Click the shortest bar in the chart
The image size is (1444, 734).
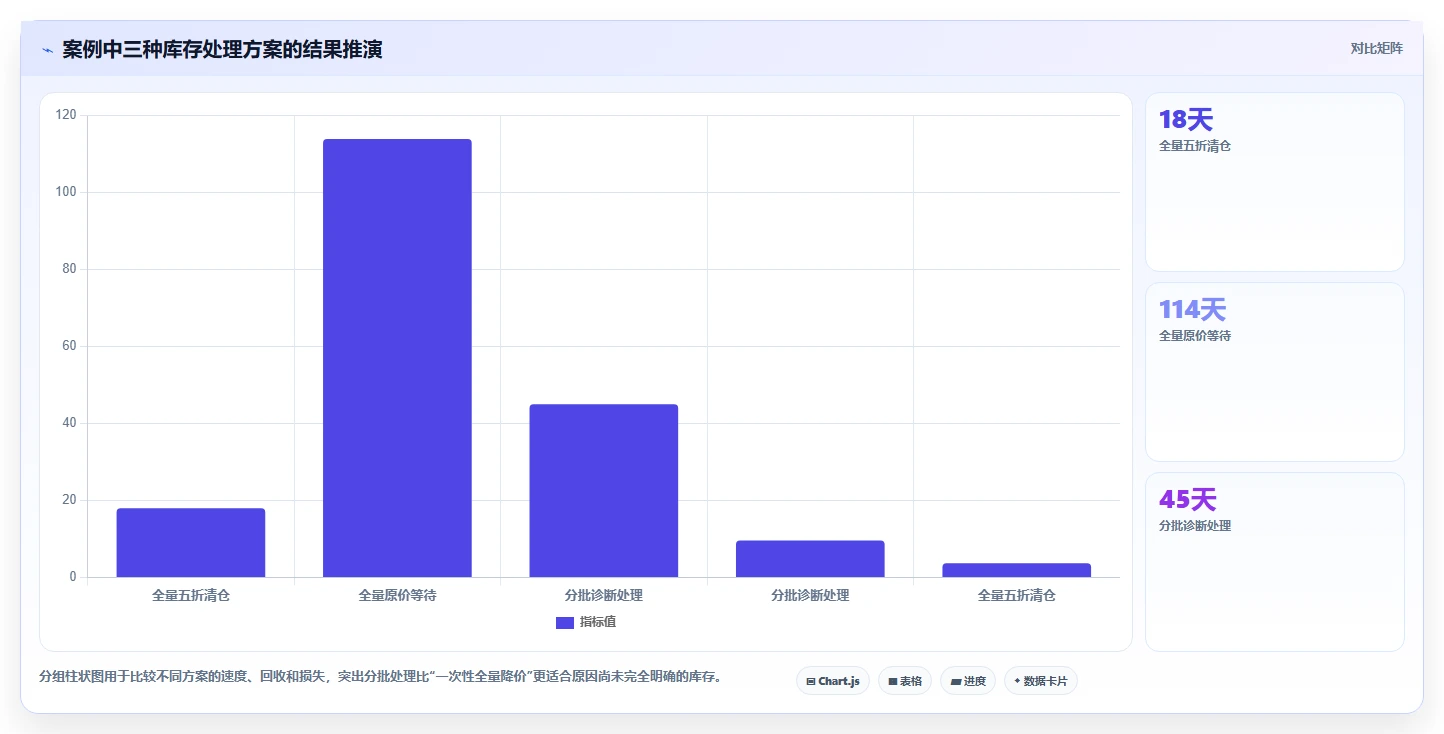point(1017,570)
